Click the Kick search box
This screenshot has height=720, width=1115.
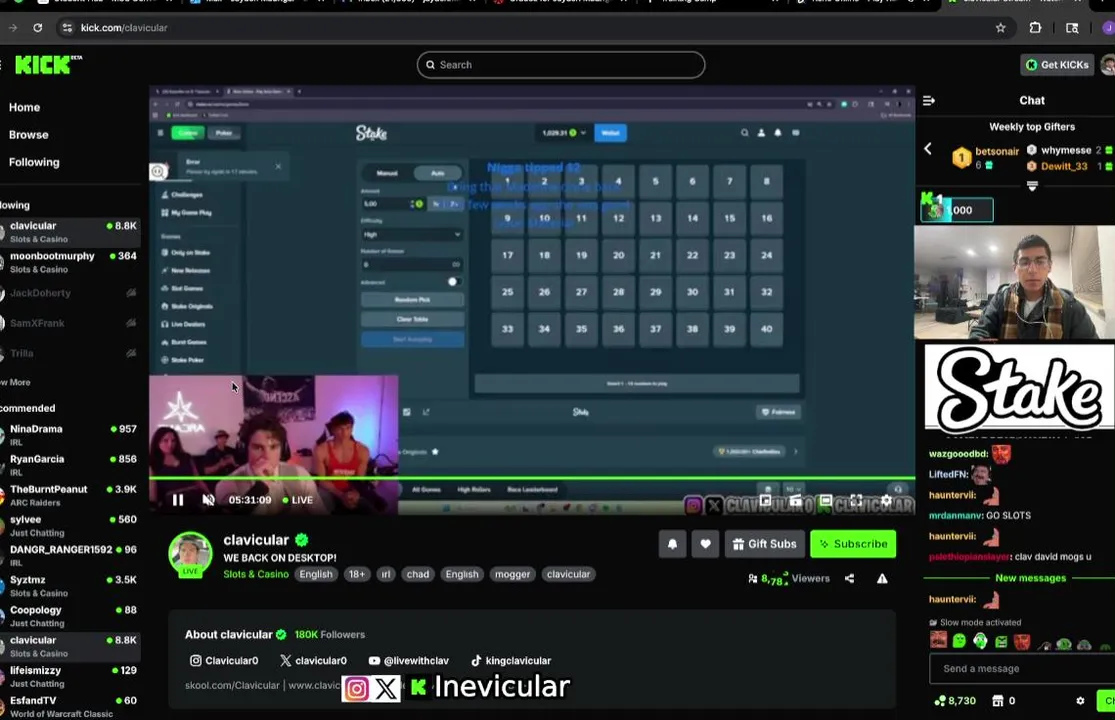[561, 65]
